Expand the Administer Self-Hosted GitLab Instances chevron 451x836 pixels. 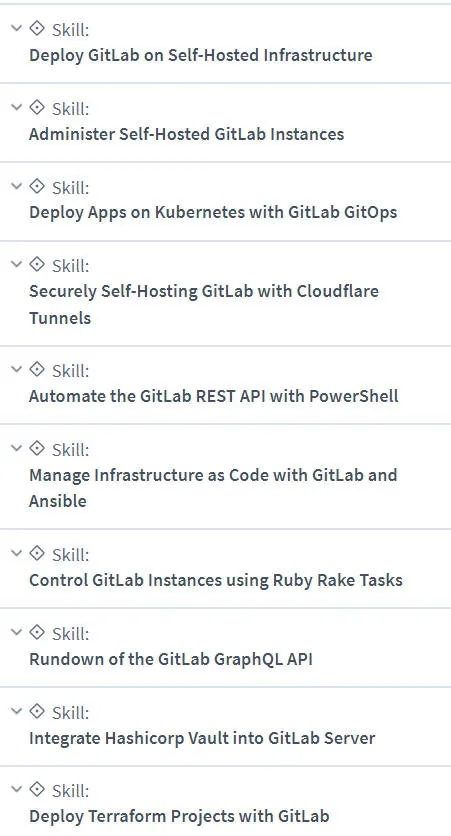point(17,107)
